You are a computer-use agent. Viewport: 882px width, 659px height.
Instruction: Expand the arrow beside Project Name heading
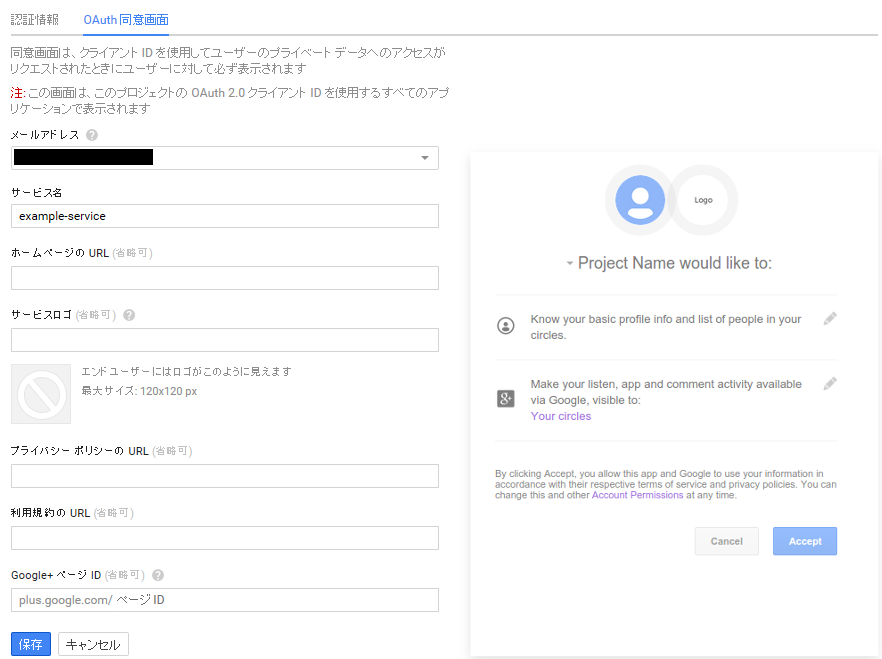(569, 263)
